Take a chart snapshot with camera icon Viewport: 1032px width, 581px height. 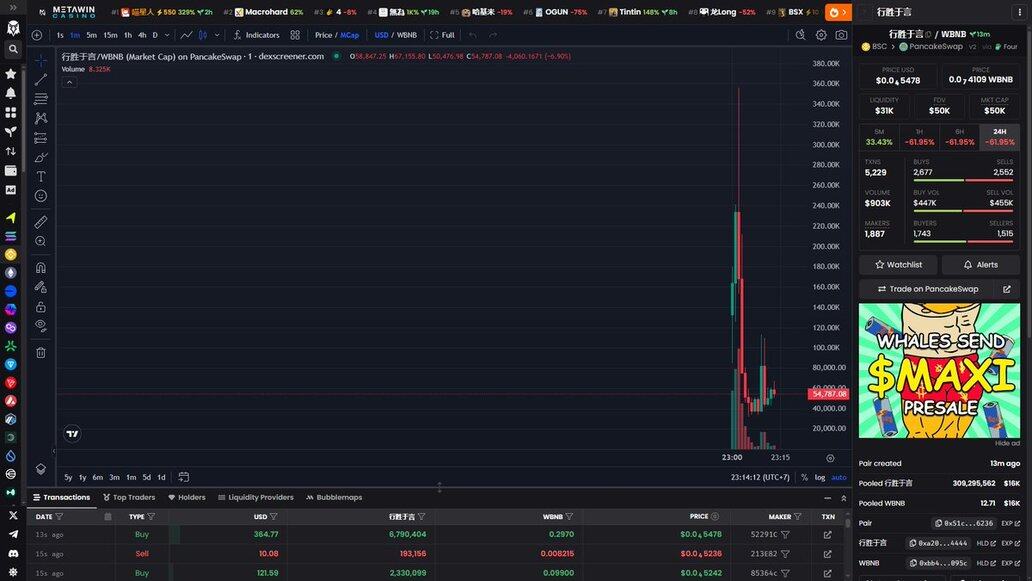pos(841,35)
